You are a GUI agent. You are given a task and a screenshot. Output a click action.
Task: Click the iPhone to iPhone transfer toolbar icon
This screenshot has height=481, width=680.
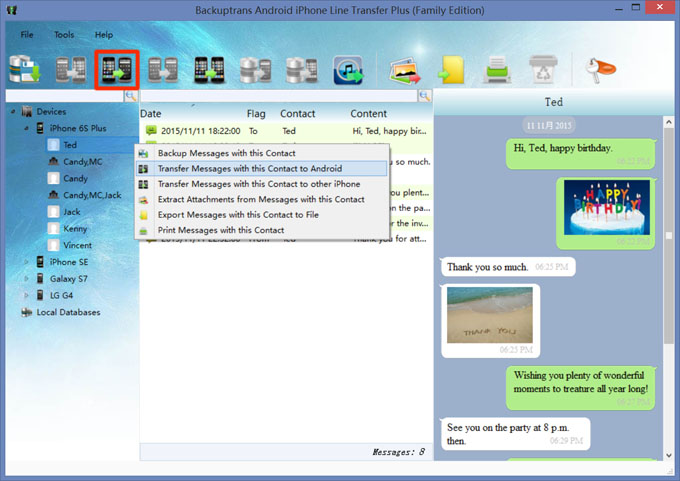click(209, 69)
